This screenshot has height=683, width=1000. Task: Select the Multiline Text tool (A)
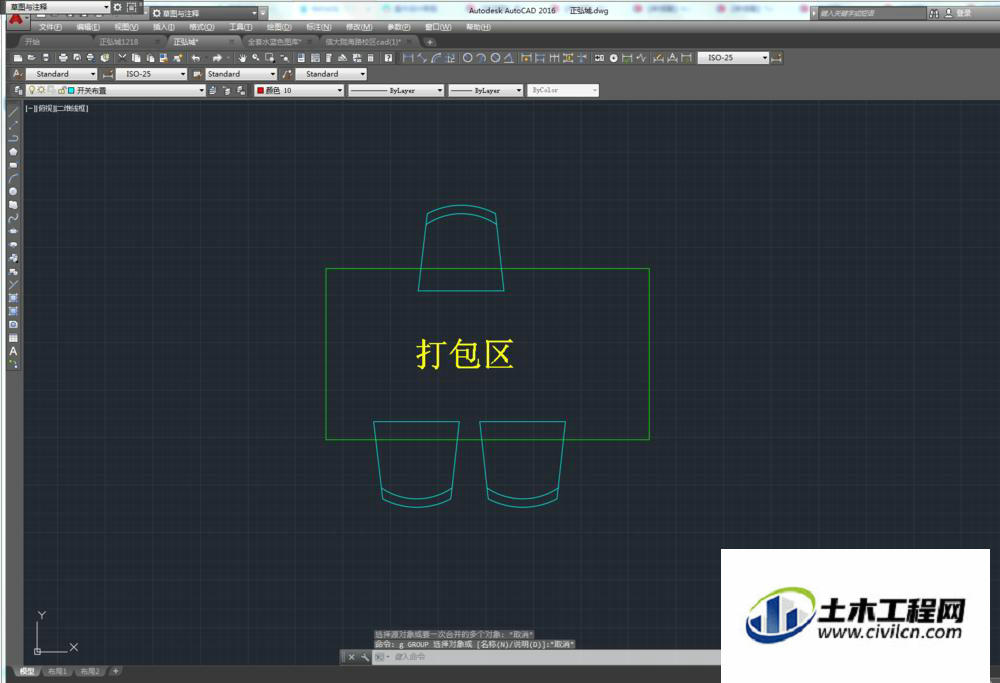[13, 351]
